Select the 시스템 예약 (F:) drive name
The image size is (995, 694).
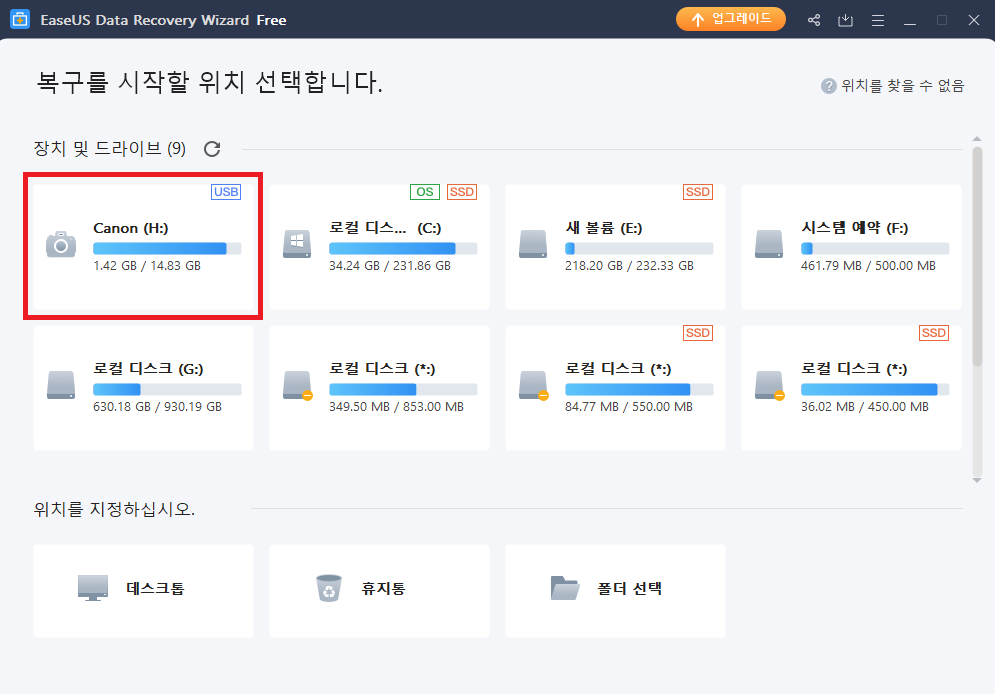pyautogui.click(x=854, y=228)
